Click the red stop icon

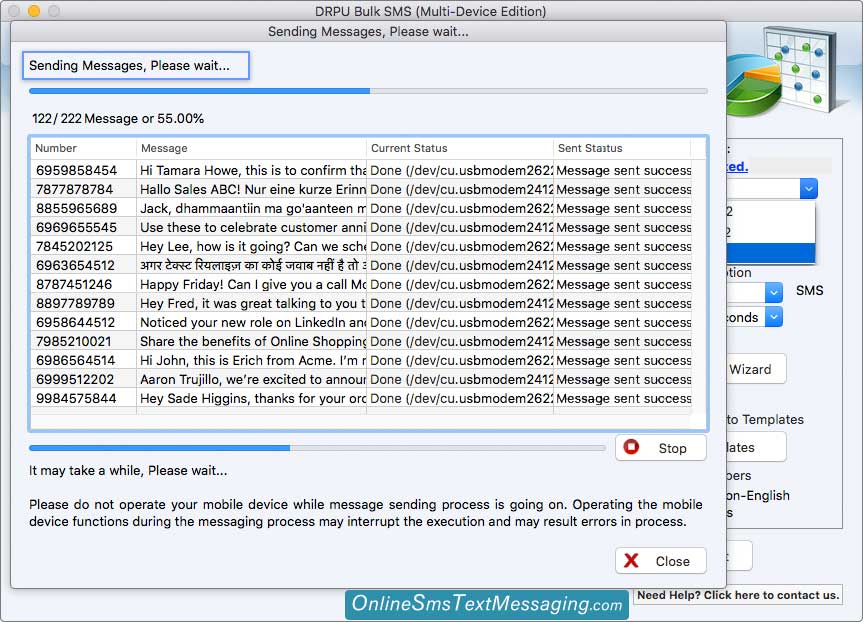coord(631,447)
